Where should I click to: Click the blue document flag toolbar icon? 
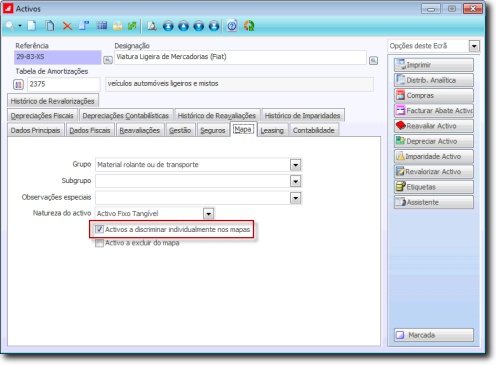[x=84, y=26]
